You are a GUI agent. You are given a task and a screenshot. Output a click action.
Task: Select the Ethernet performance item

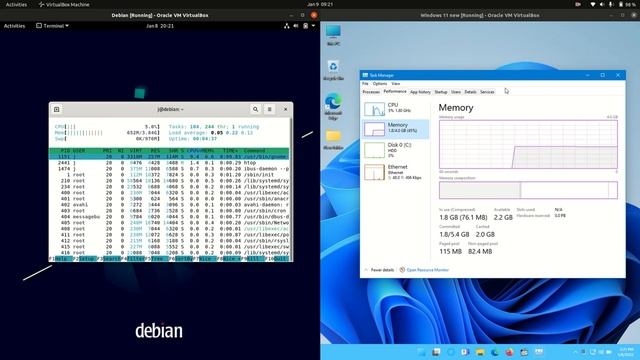tap(395, 172)
